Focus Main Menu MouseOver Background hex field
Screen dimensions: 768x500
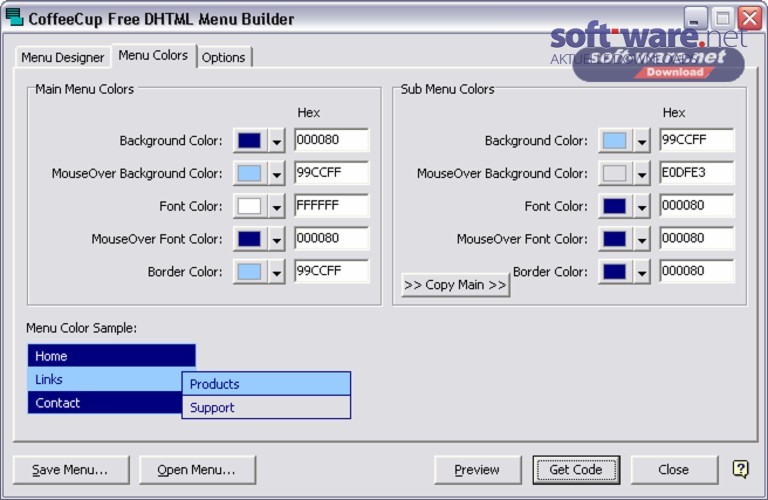(x=332, y=173)
